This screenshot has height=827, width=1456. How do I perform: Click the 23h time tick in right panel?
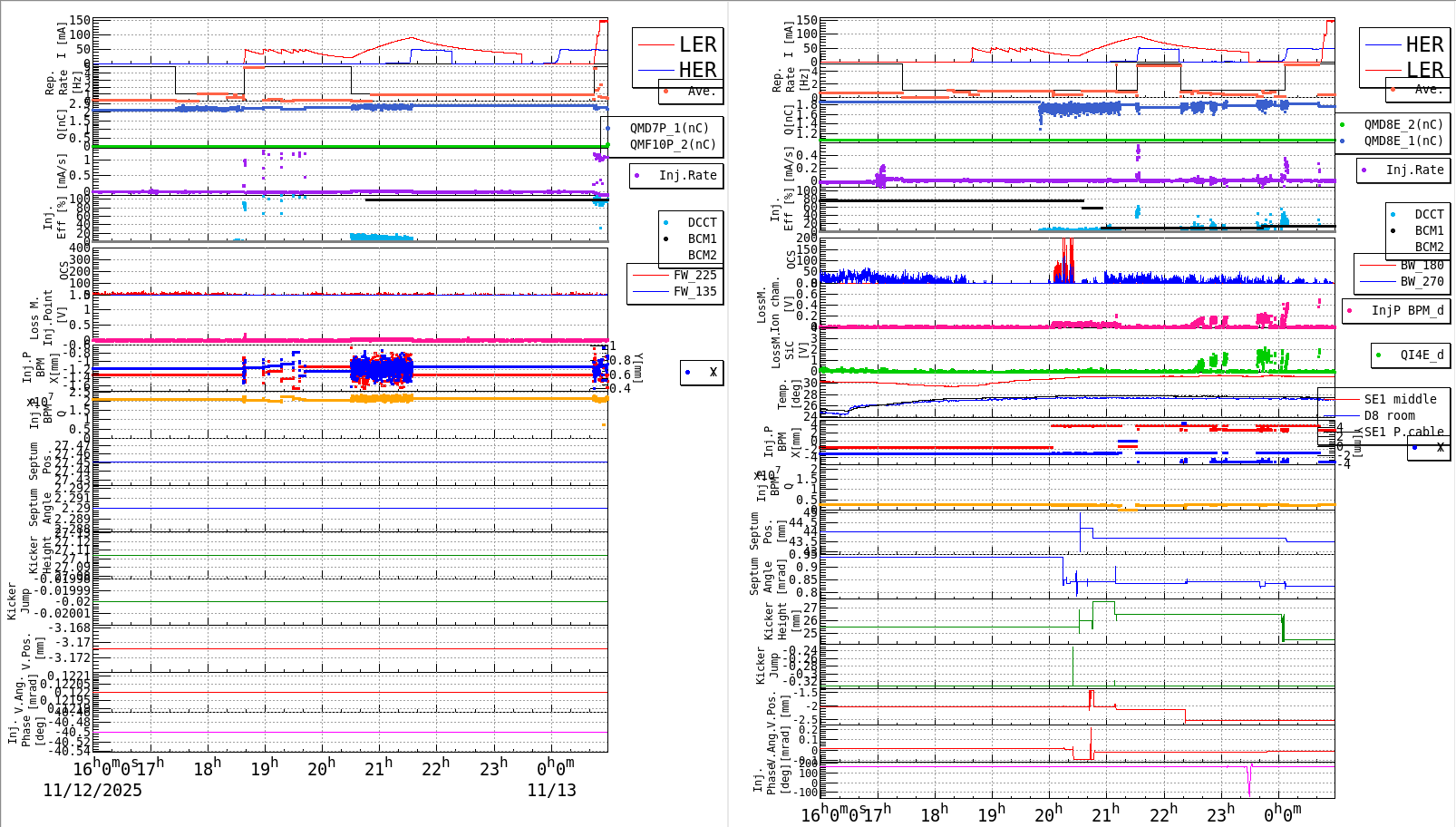pos(1220,814)
